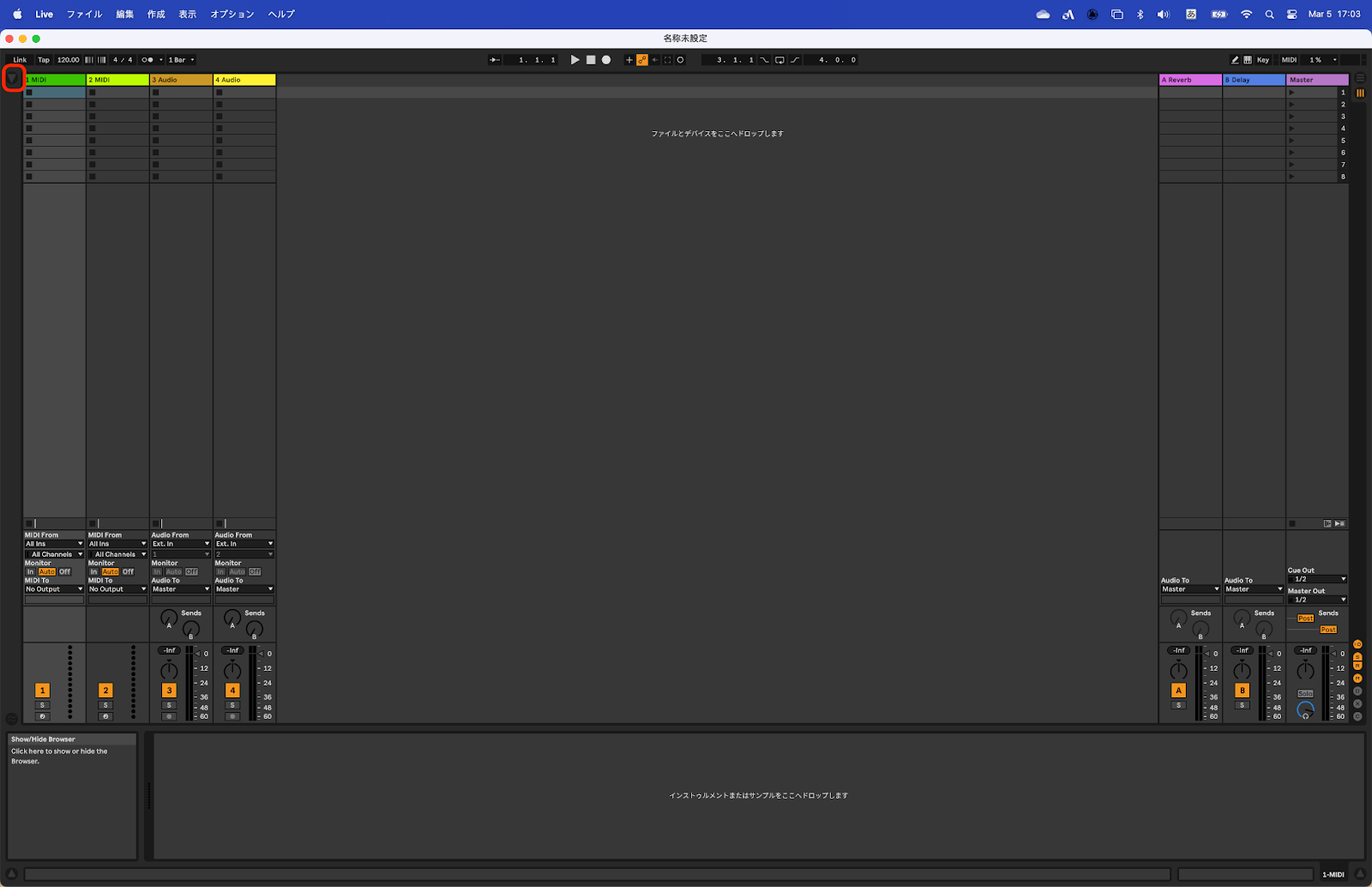
Task: Open the 編集 menu
Action: coord(125,14)
